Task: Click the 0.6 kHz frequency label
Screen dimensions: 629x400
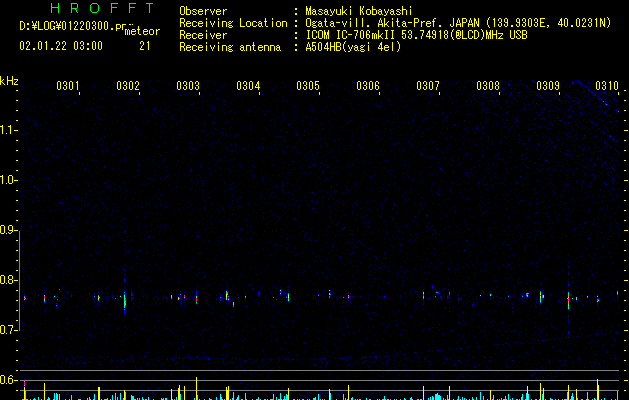Action: tap(9, 380)
